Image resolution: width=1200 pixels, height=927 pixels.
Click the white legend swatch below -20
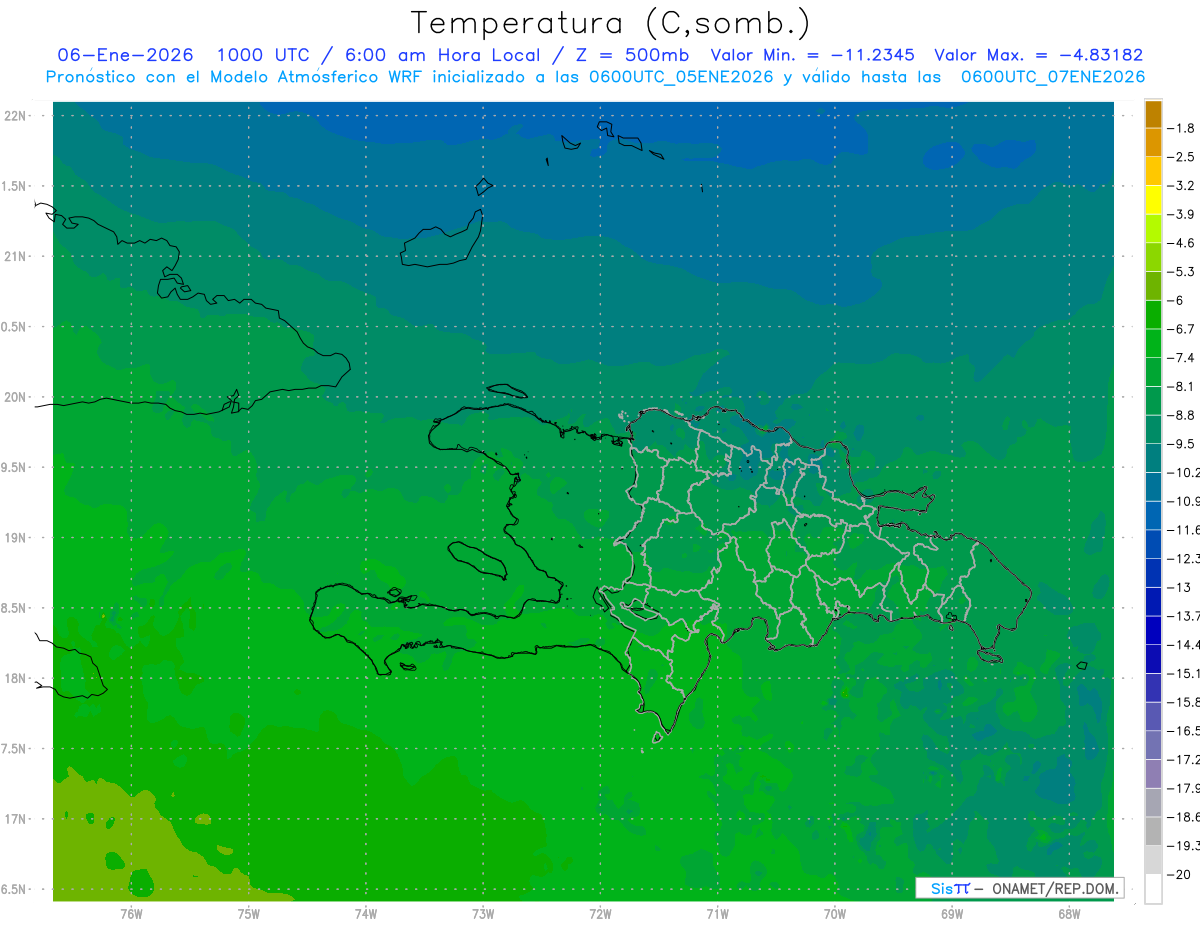[1153, 888]
